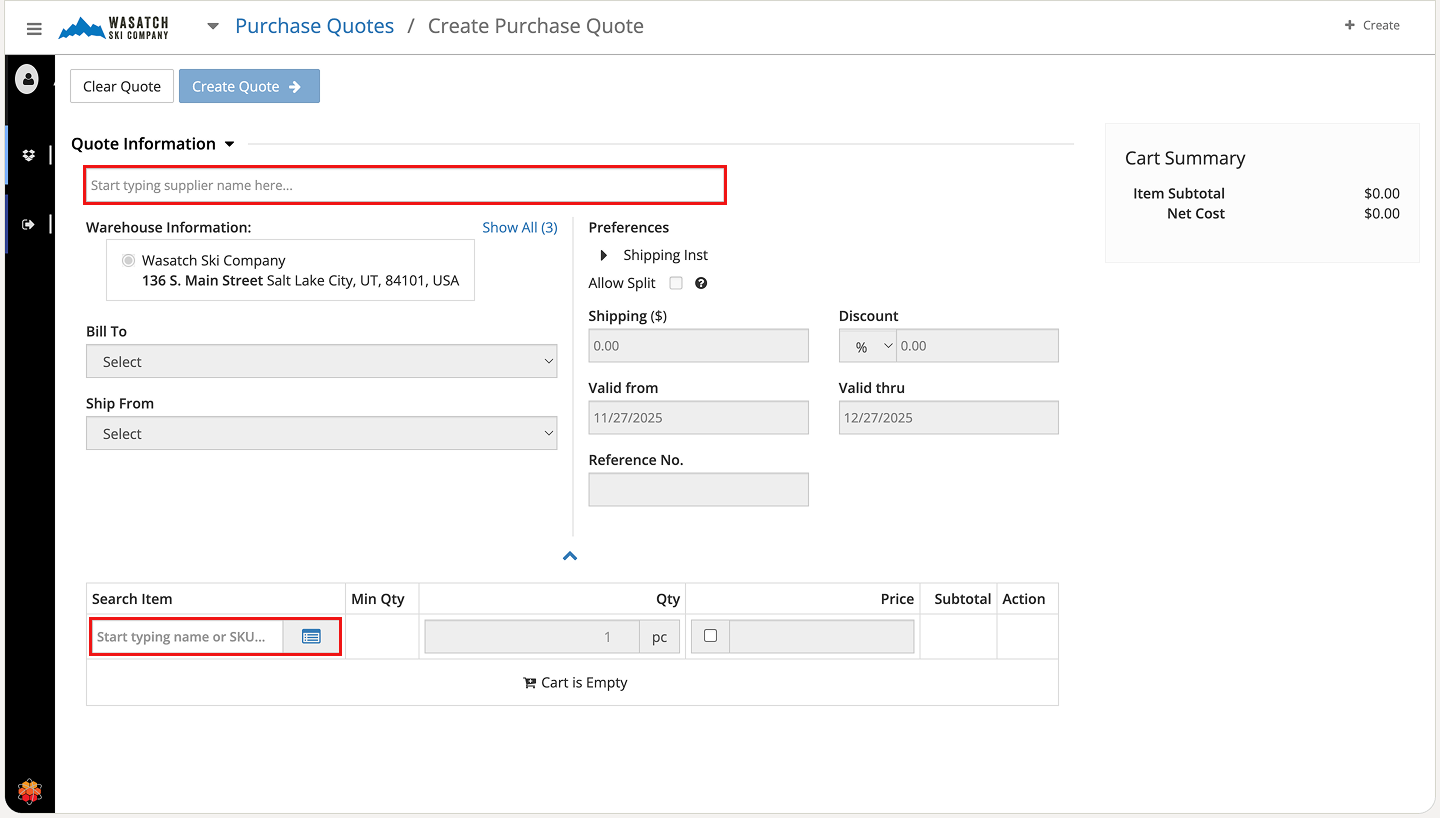Expand the Shipping Inst section
This screenshot has width=1440, height=818.
point(604,255)
